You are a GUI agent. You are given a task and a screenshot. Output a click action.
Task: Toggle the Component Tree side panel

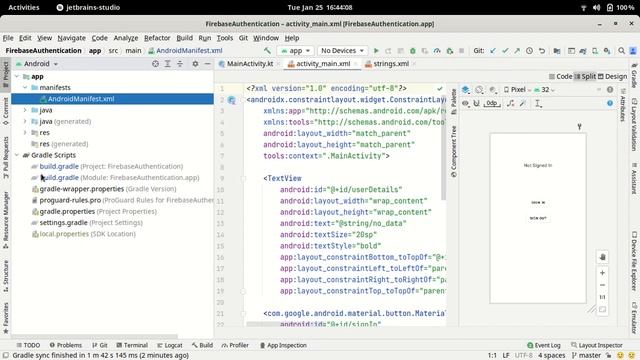click(453, 151)
